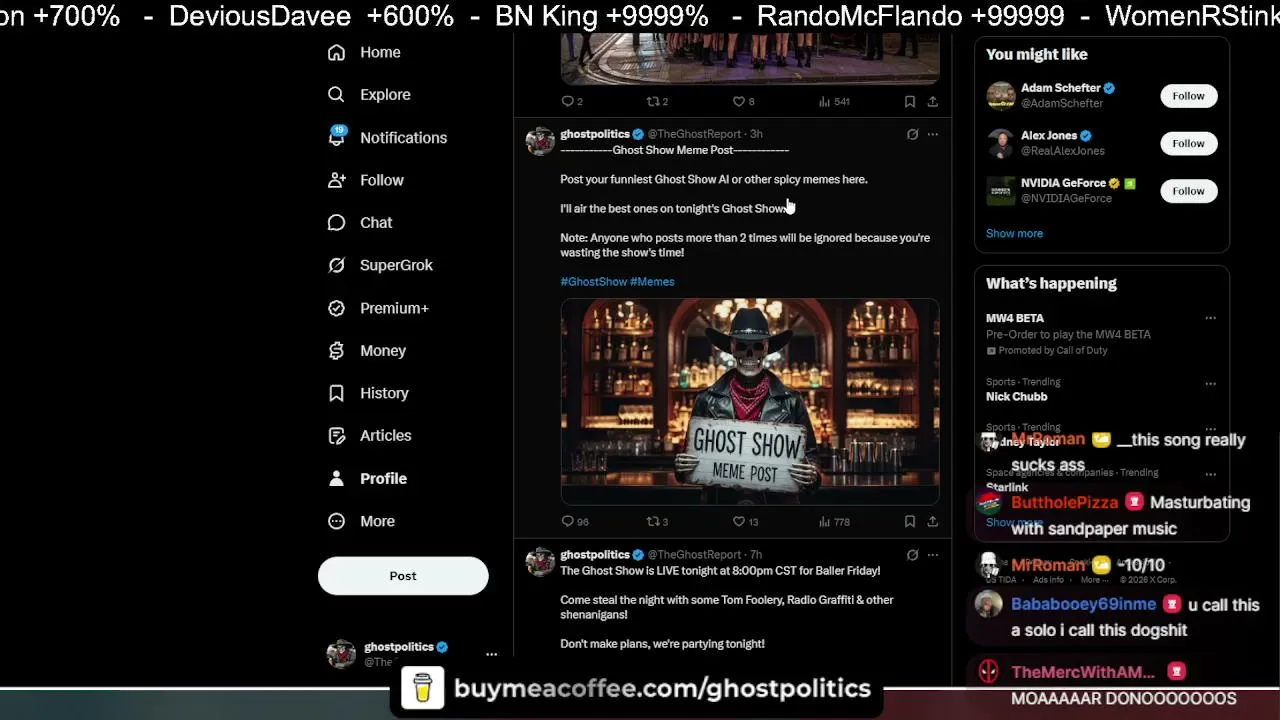Open History in the sidebar

pyautogui.click(x=368, y=393)
